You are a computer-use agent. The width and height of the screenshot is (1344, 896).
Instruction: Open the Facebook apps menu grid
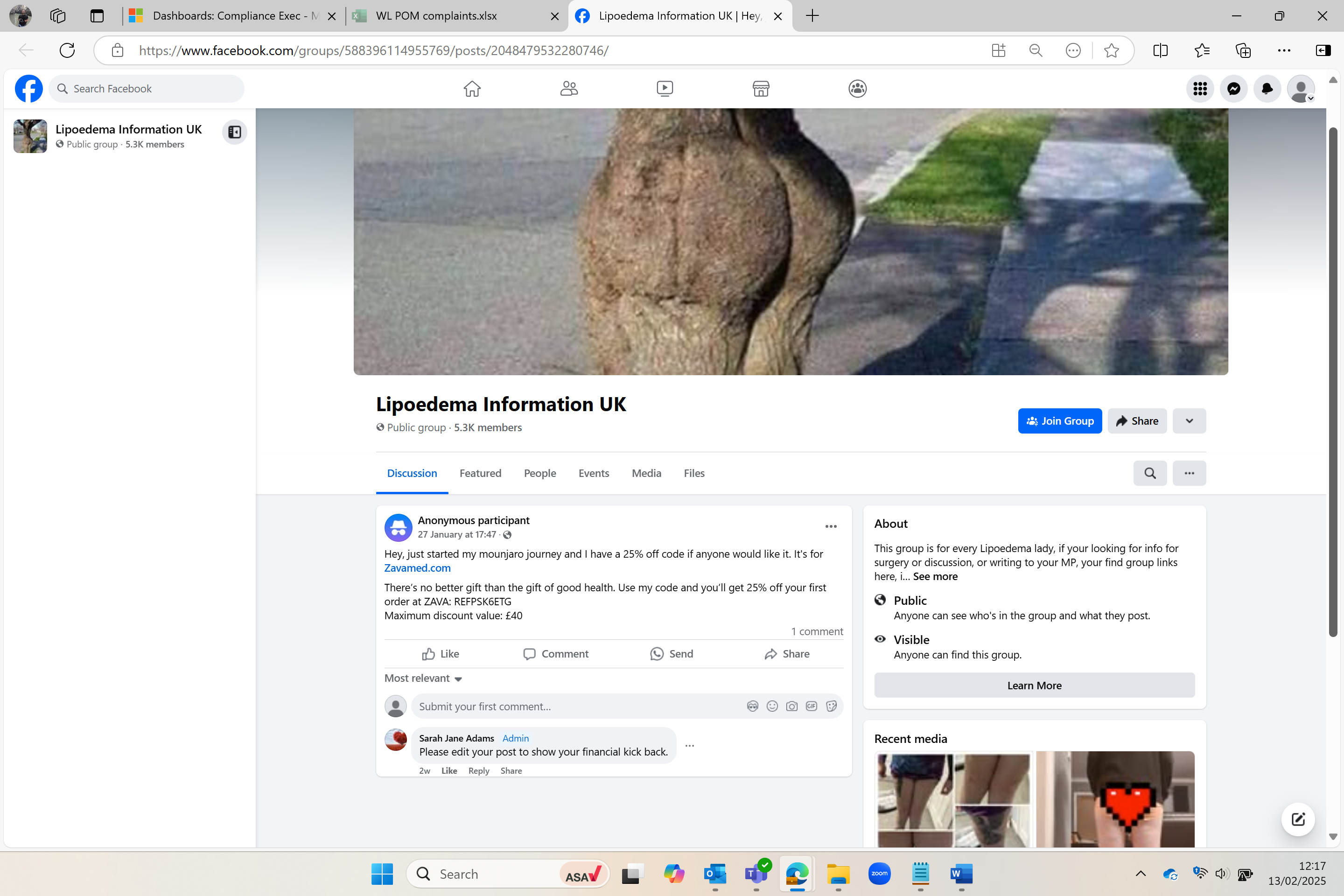coord(1200,89)
